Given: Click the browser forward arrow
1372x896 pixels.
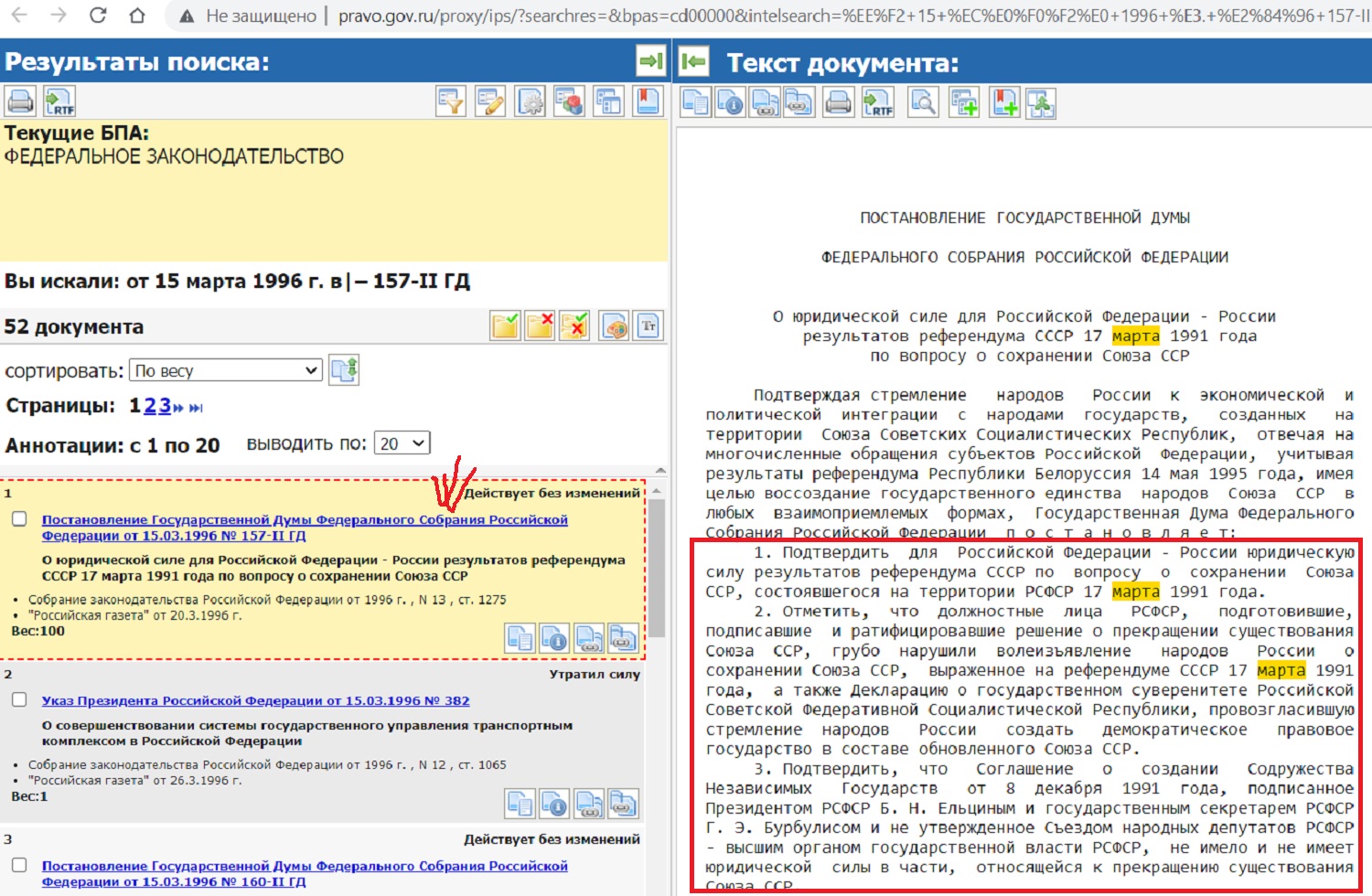Looking at the screenshot, I should click(x=58, y=16).
